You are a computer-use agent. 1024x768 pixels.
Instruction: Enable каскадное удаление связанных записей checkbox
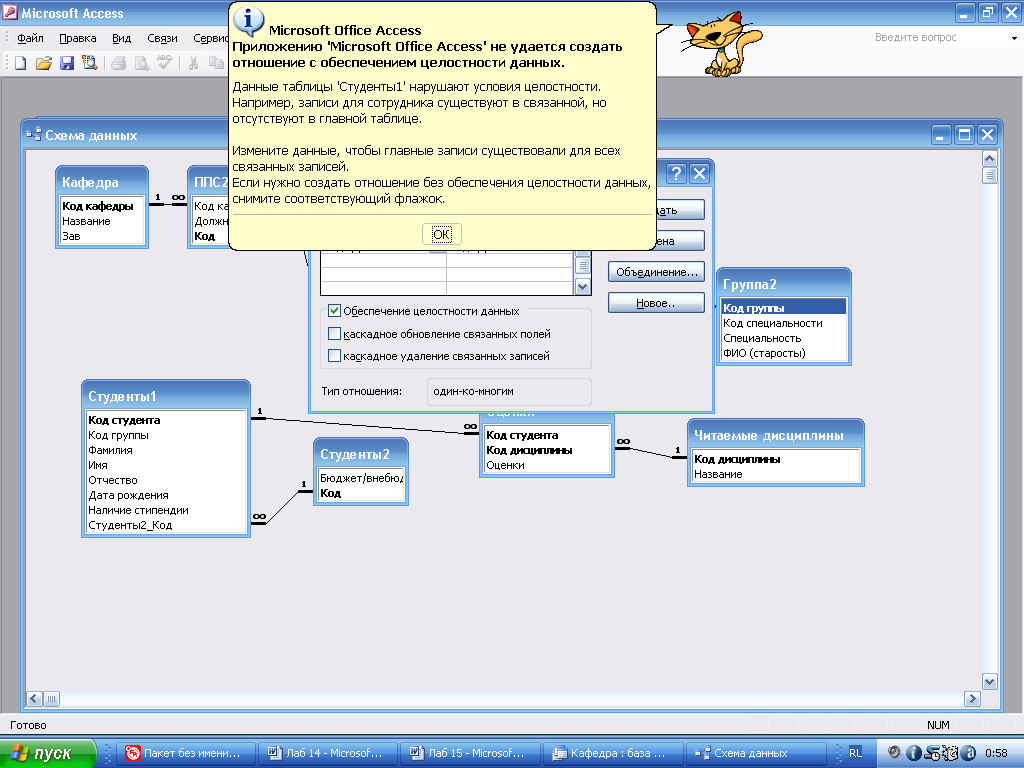coord(334,356)
